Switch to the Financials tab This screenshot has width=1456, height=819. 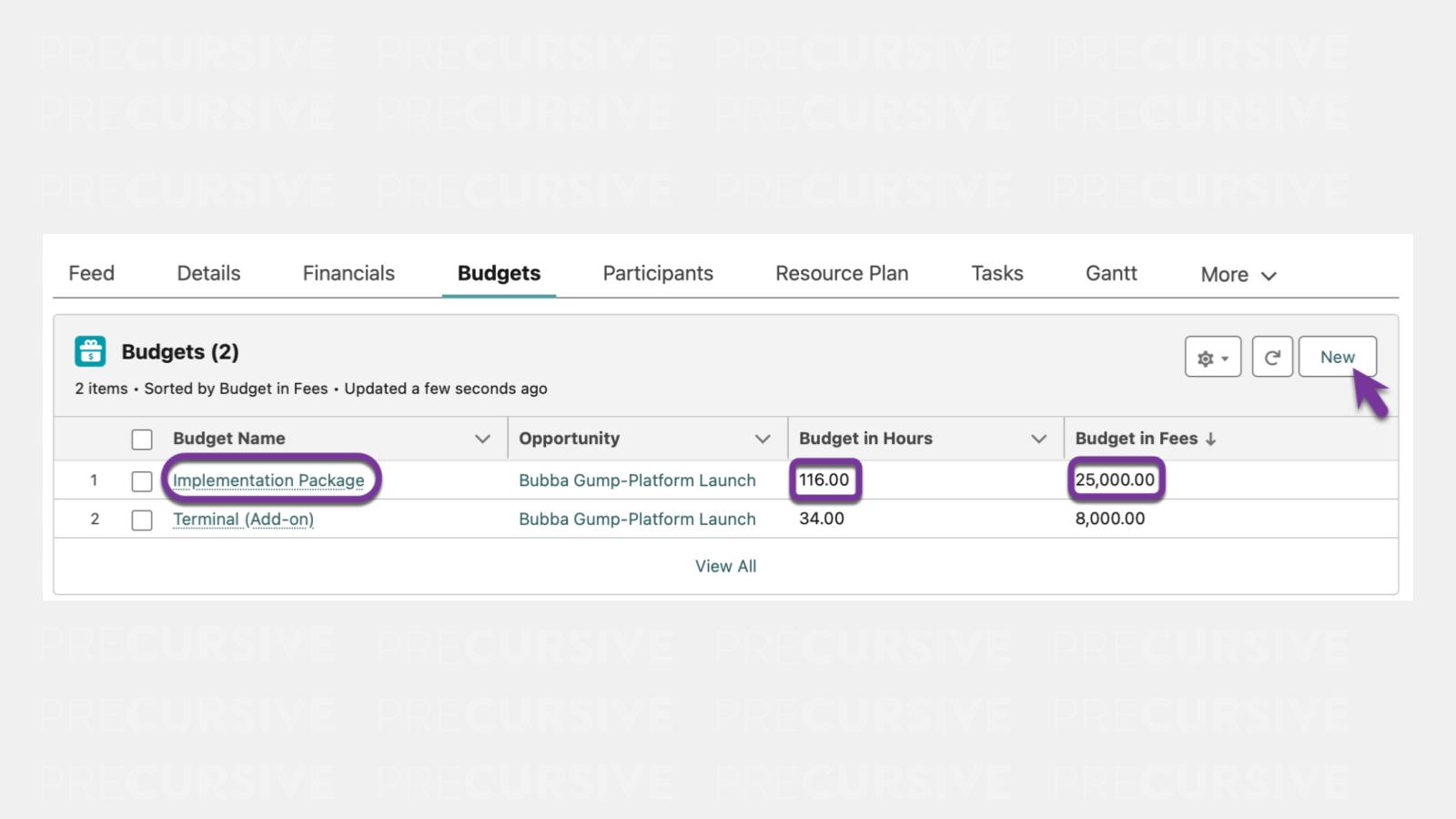tap(349, 274)
